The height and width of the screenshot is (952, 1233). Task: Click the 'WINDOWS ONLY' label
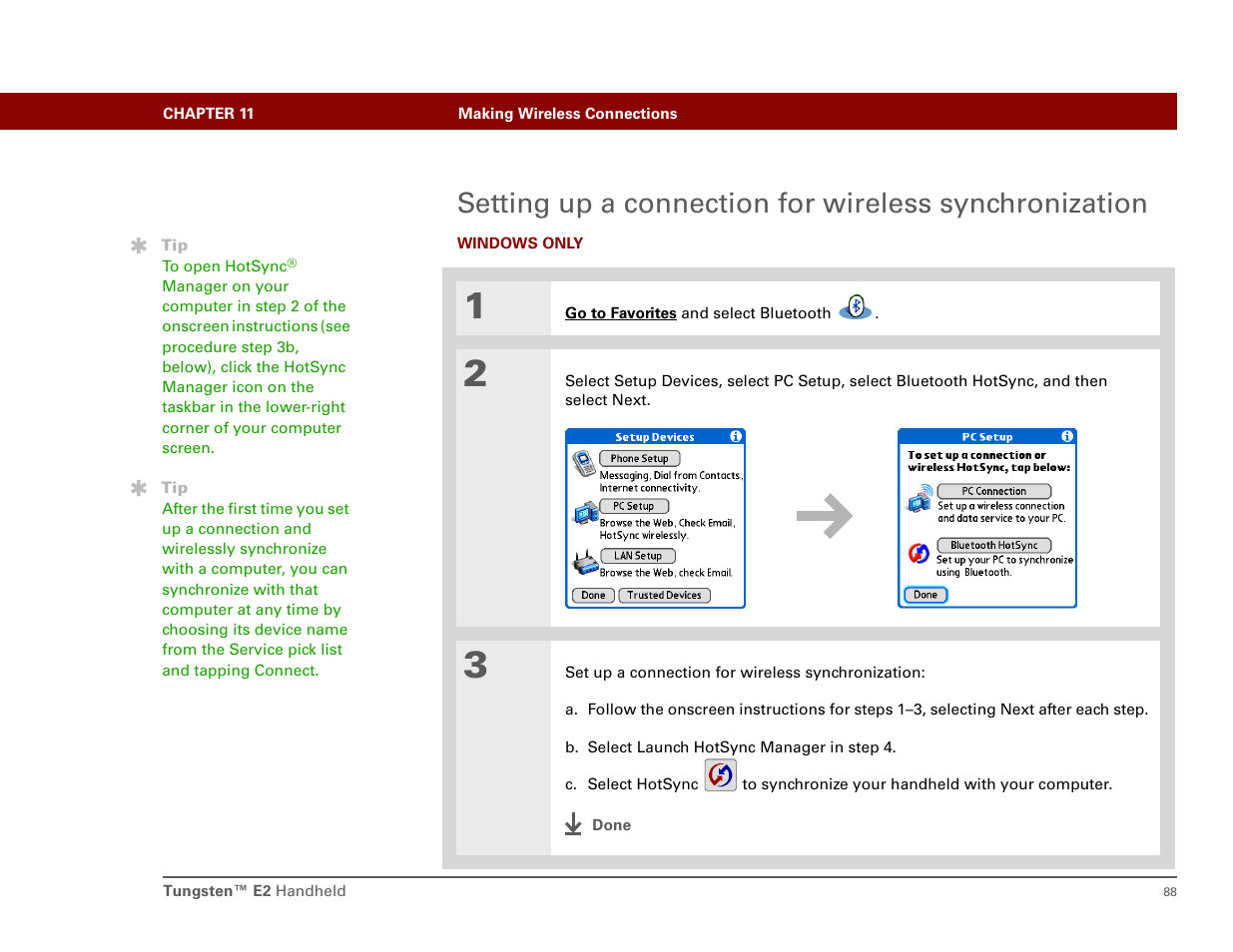pos(520,243)
